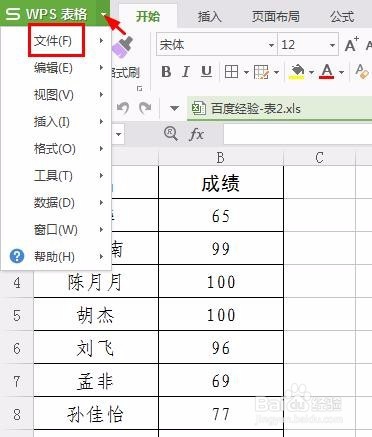Select the cell containing 99

point(221,249)
